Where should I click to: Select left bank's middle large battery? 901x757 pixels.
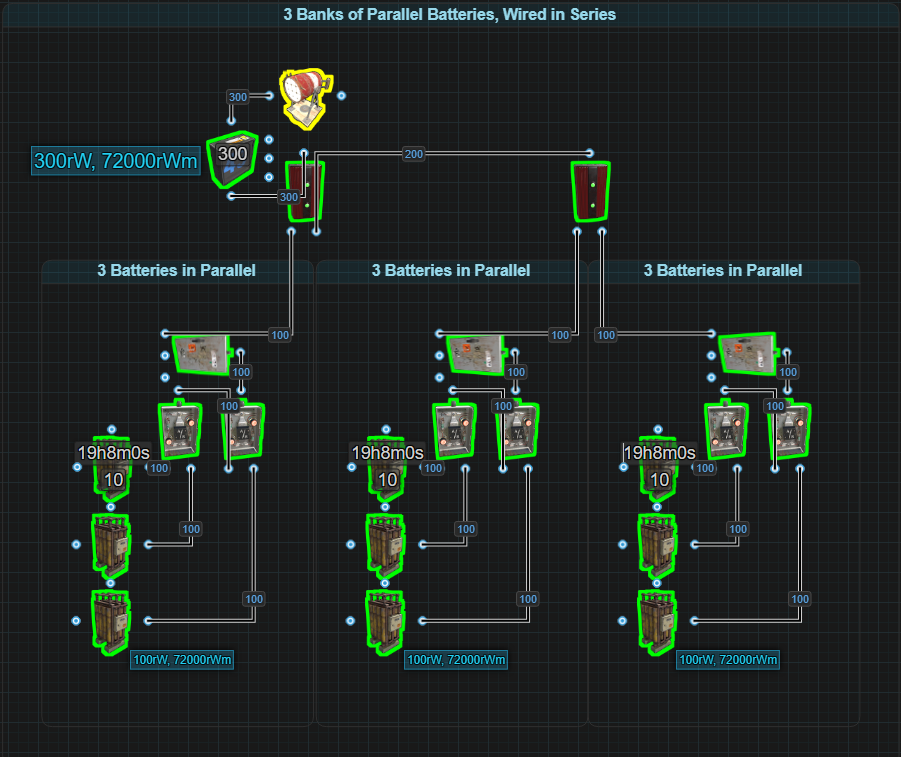coord(111,545)
